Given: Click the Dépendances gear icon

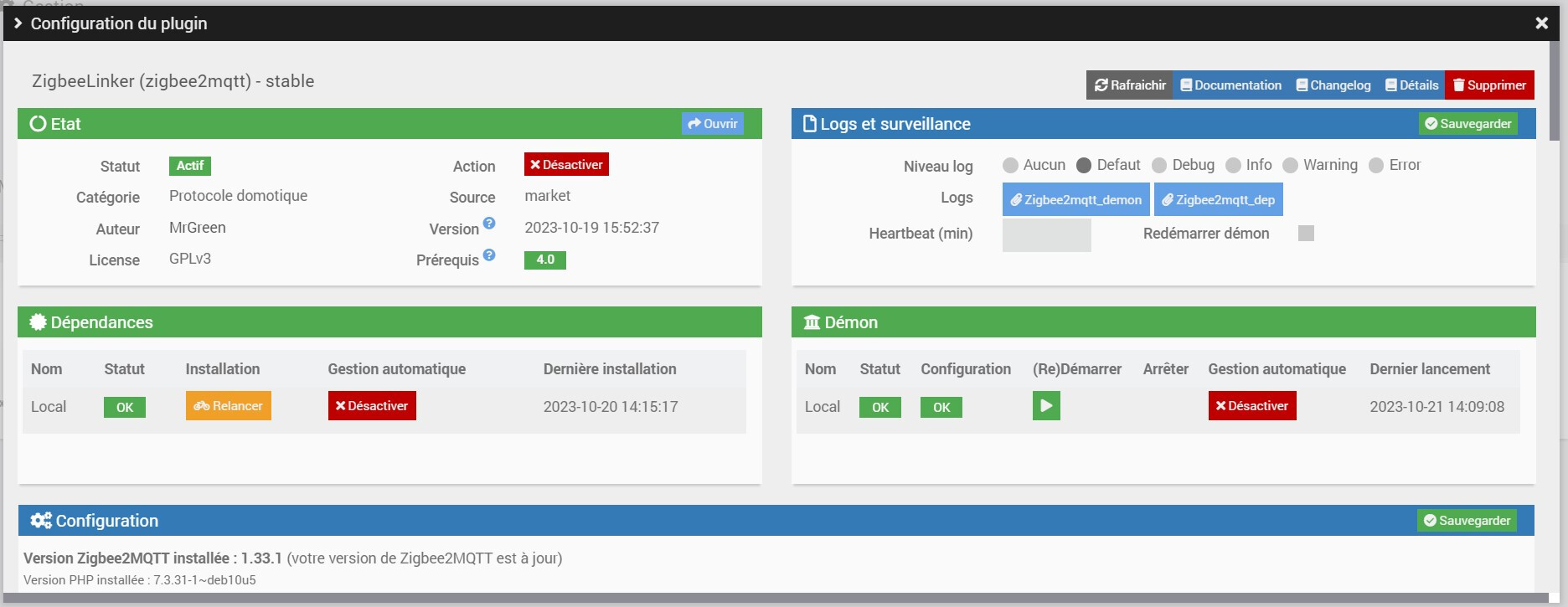Looking at the screenshot, I should click(x=38, y=322).
